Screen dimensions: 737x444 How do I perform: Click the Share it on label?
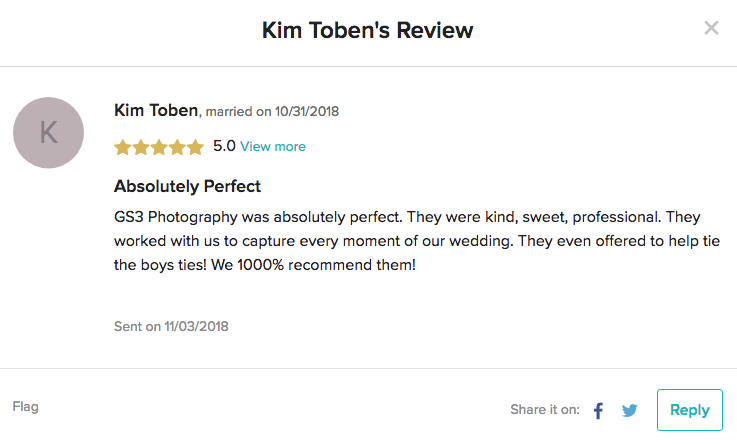coord(545,410)
